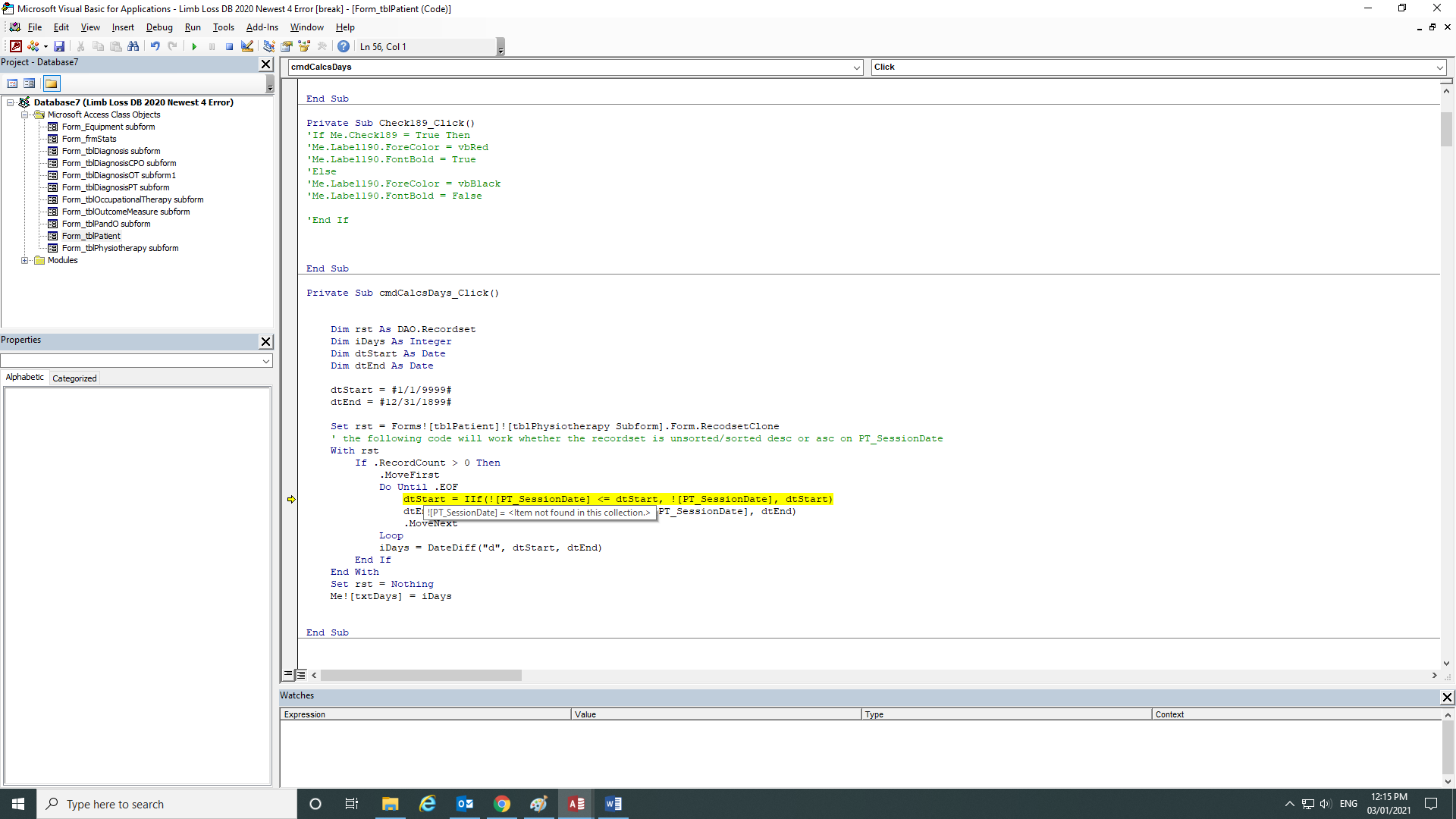The image size is (1456, 819).
Task: Collapse the Database7 project tree node
Action: [11, 102]
